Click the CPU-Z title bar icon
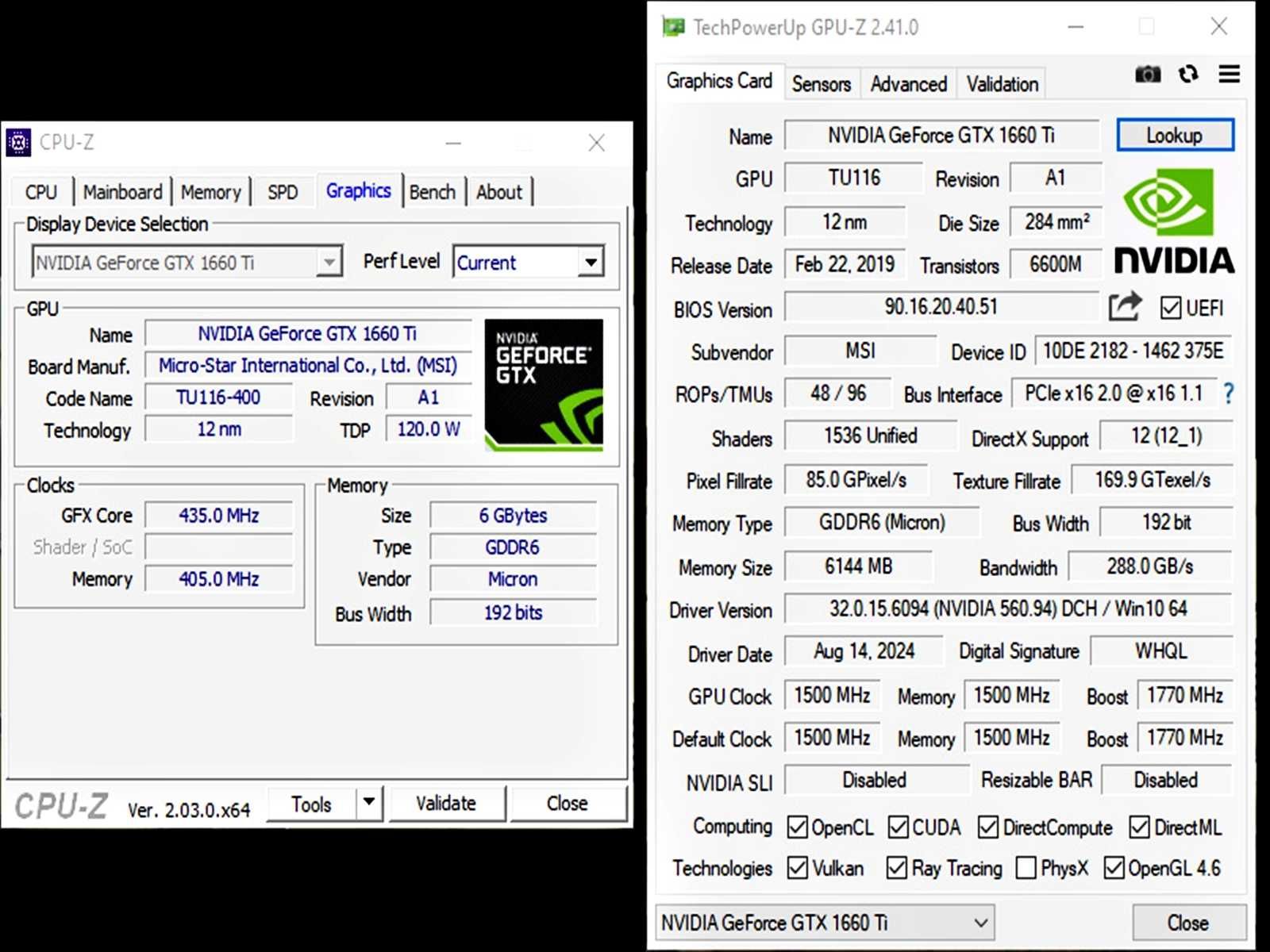 click(19, 143)
